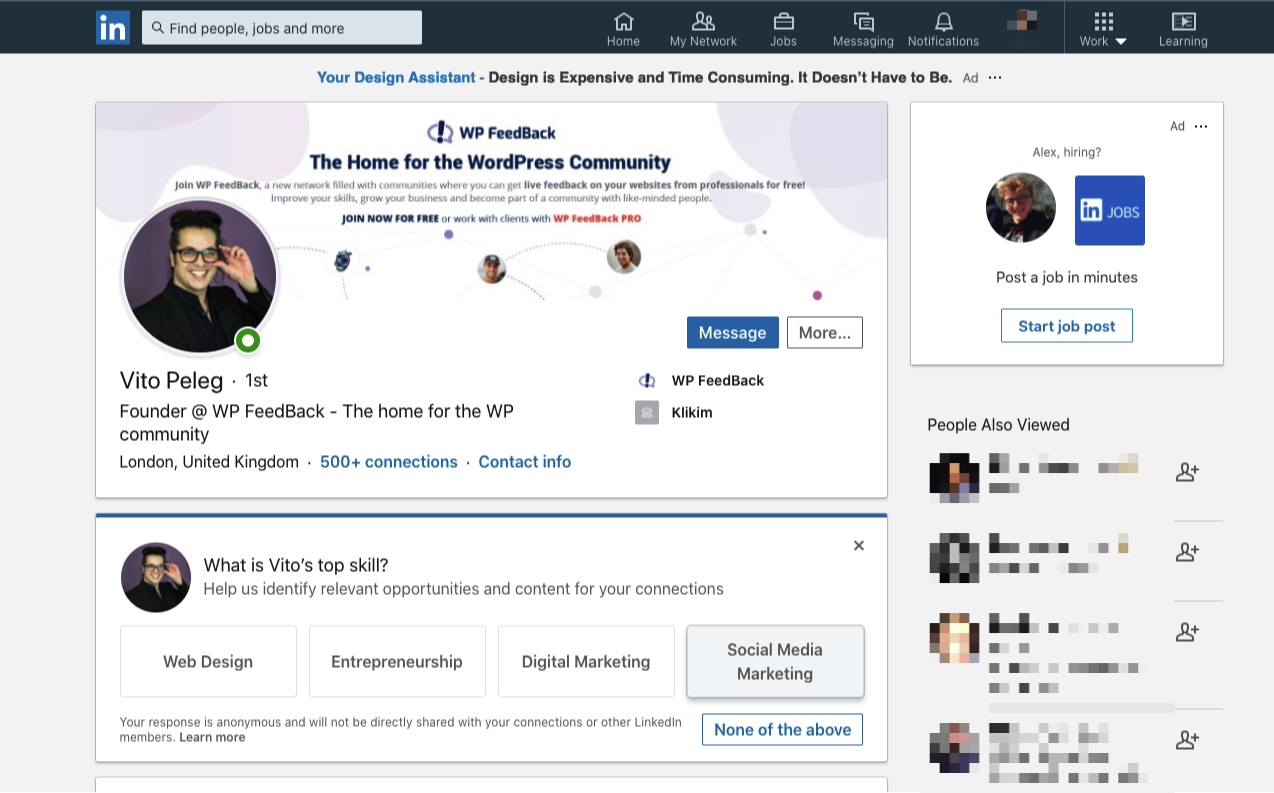Viewport: 1274px width, 793px height.
Task: Choose Entrepreneurship skill option
Action: click(397, 662)
